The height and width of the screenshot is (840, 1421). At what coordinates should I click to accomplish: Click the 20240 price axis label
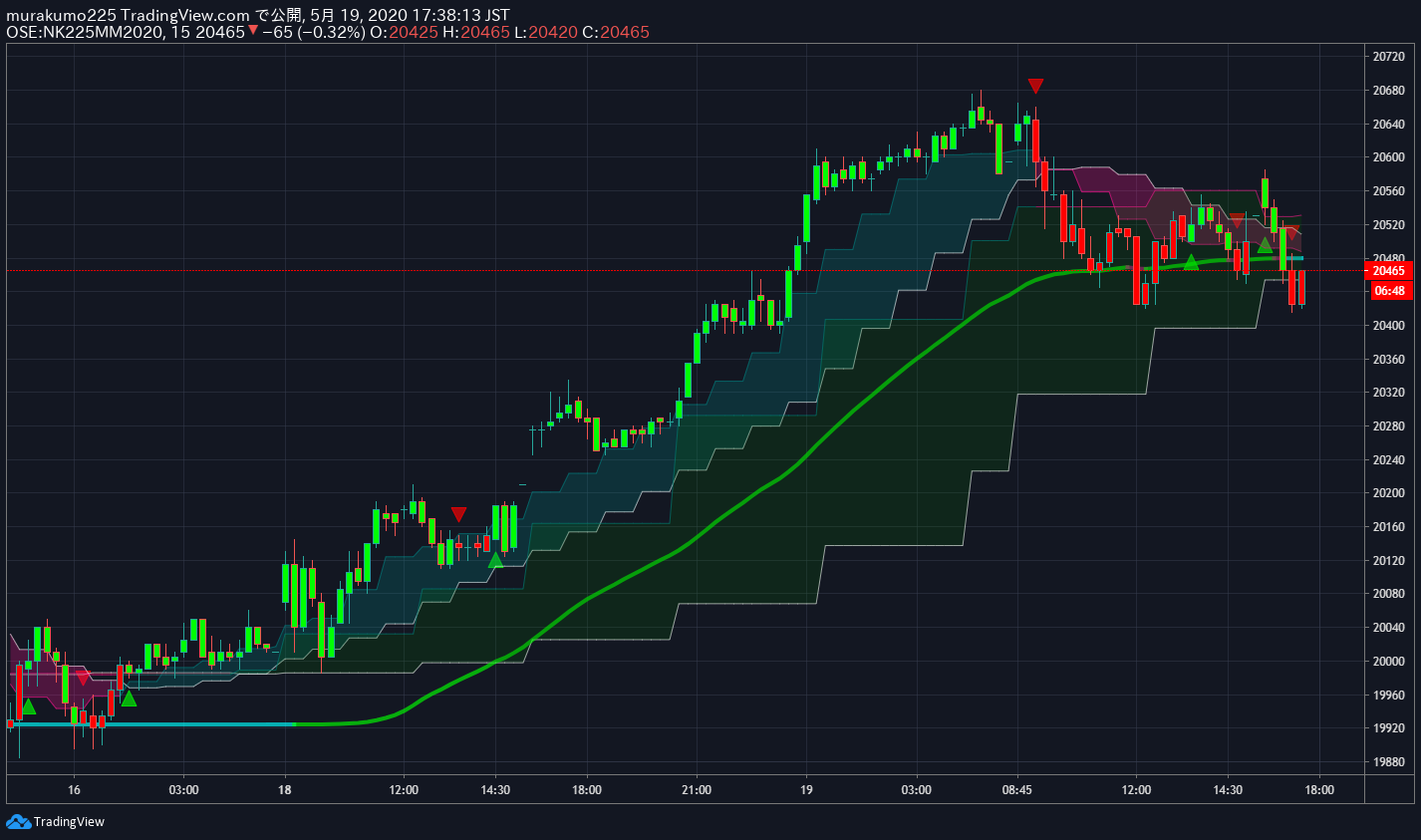(x=1389, y=460)
